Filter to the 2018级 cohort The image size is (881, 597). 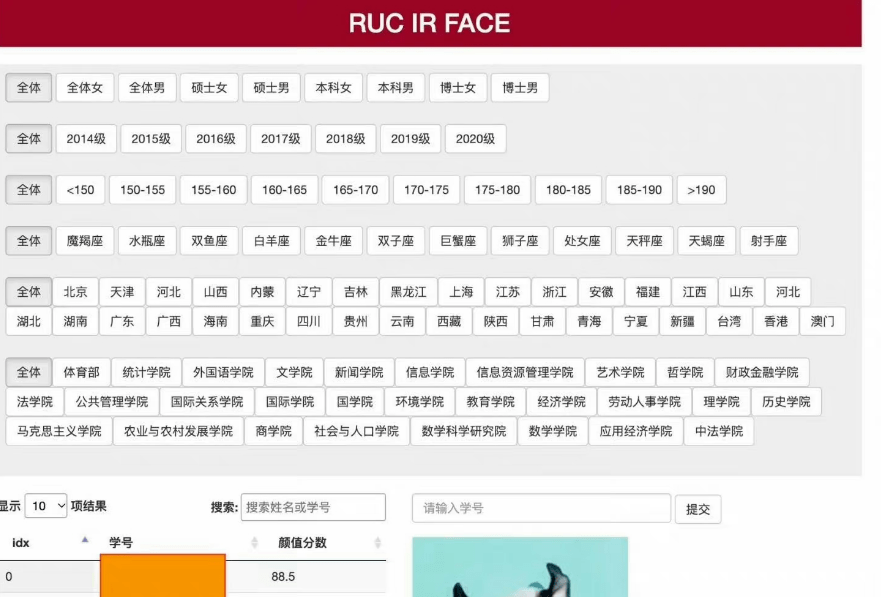pyautogui.click(x=346, y=139)
